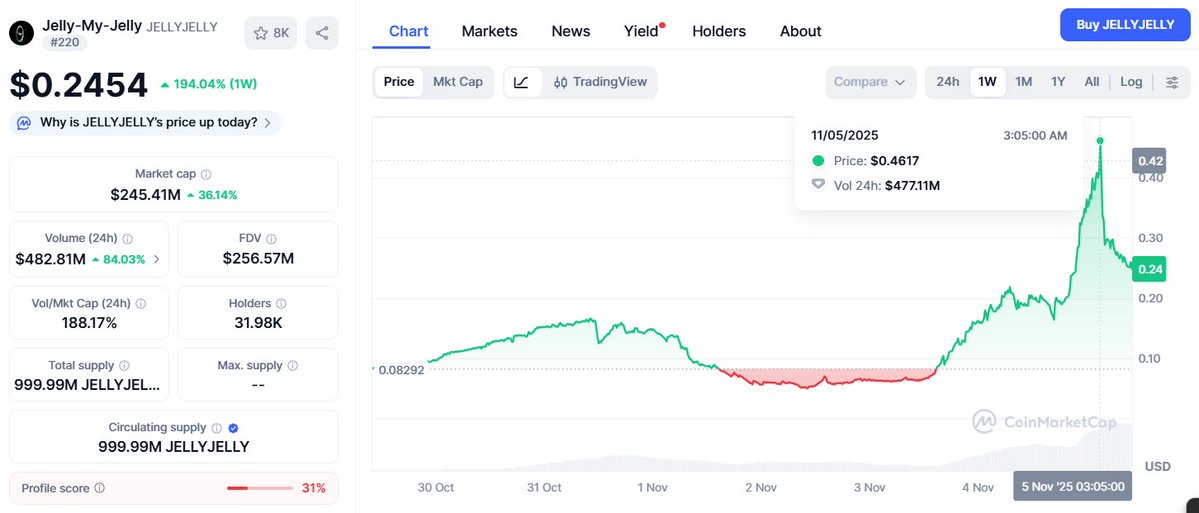The width and height of the screenshot is (1199, 513).
Task: Open chart settings sliders icon
Action: 1172,82
